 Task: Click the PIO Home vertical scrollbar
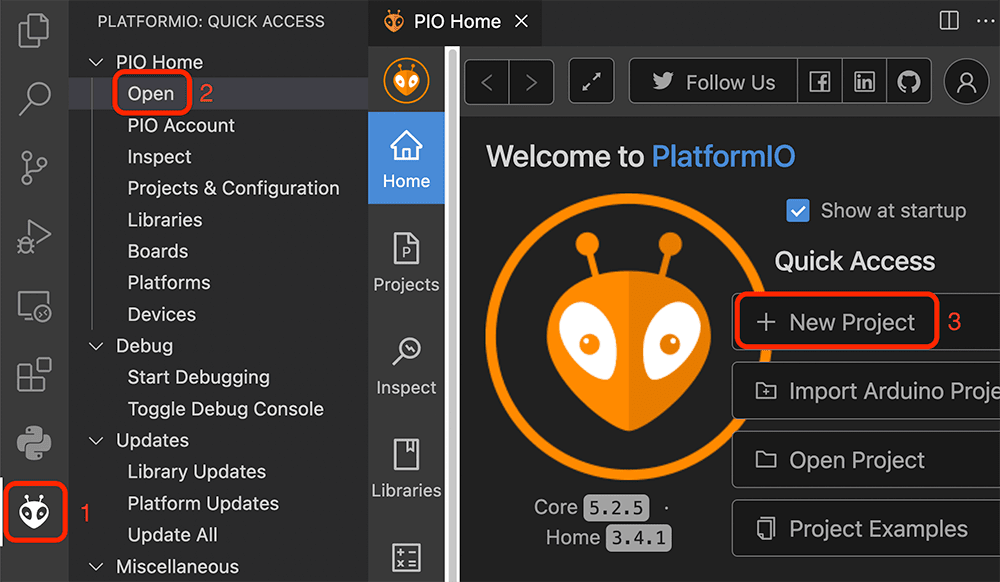pos(452,314)
